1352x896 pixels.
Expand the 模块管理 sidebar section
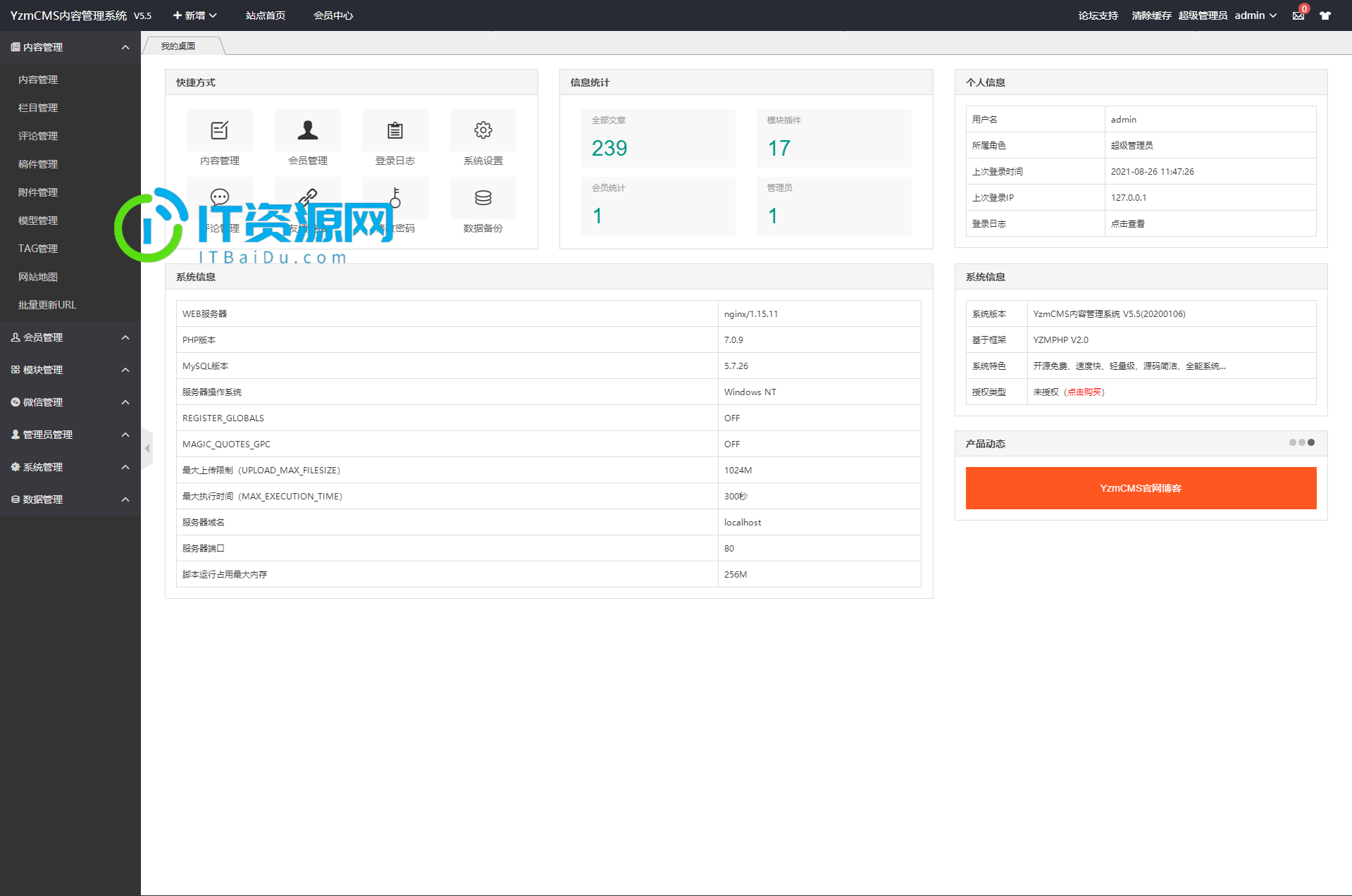click(x=70, y=370)
